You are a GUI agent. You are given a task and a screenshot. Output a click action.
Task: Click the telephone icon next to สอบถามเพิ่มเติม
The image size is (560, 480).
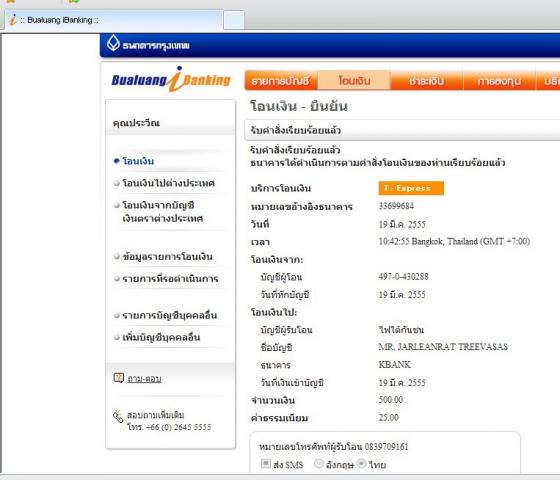[118, 417]
